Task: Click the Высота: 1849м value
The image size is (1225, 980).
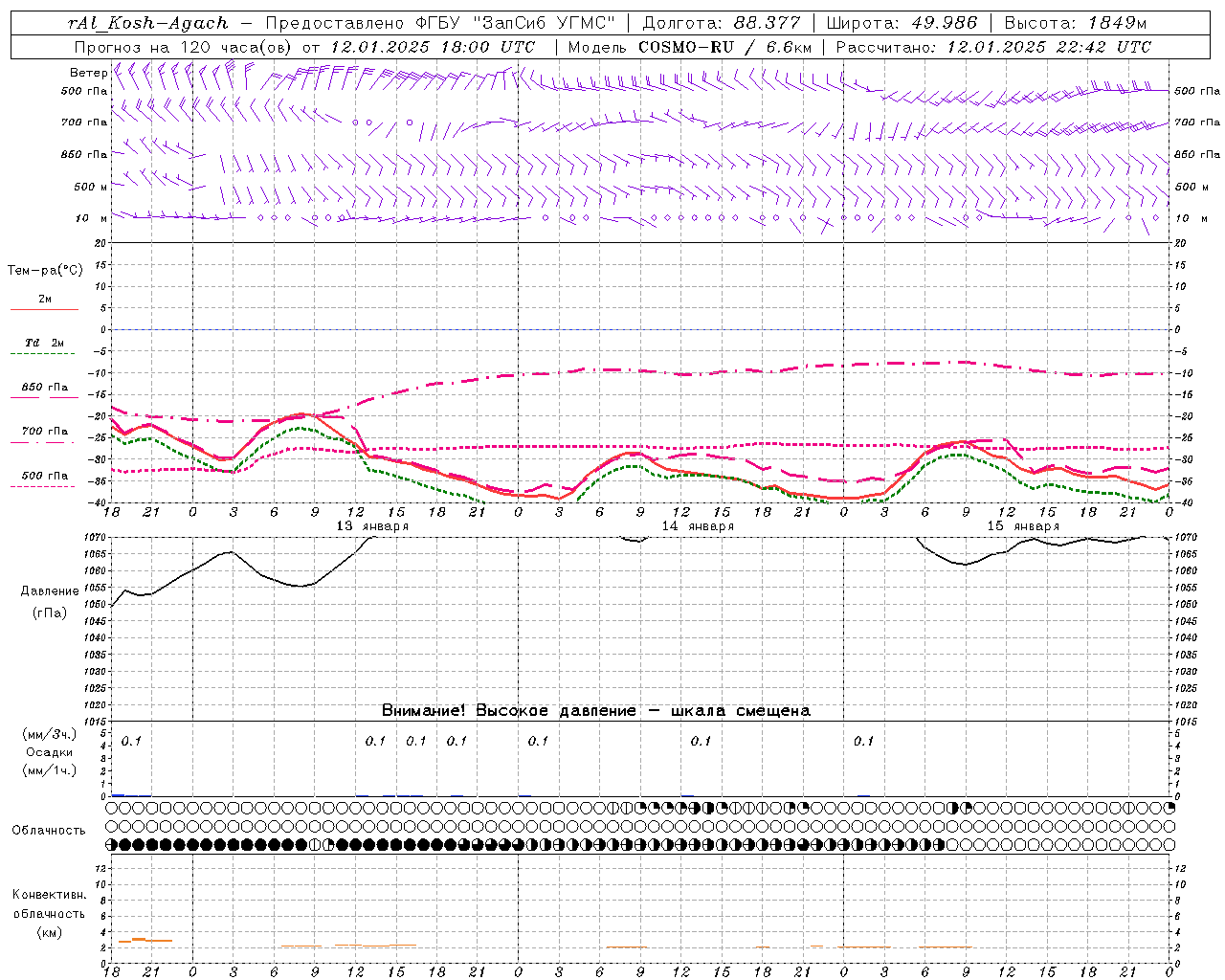Action: 1076,23
